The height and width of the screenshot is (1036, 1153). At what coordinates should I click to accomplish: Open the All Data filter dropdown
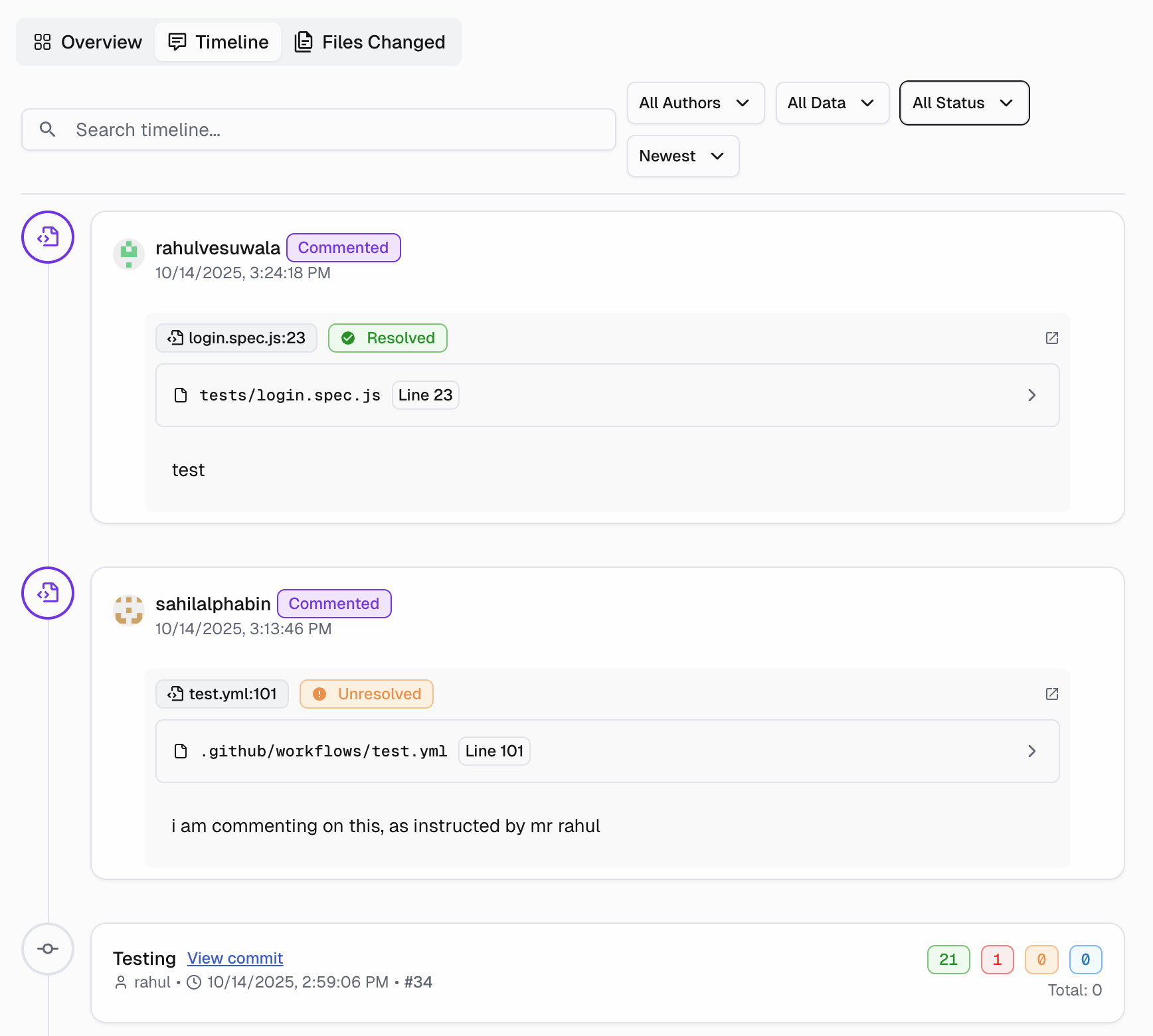(832, 103)
